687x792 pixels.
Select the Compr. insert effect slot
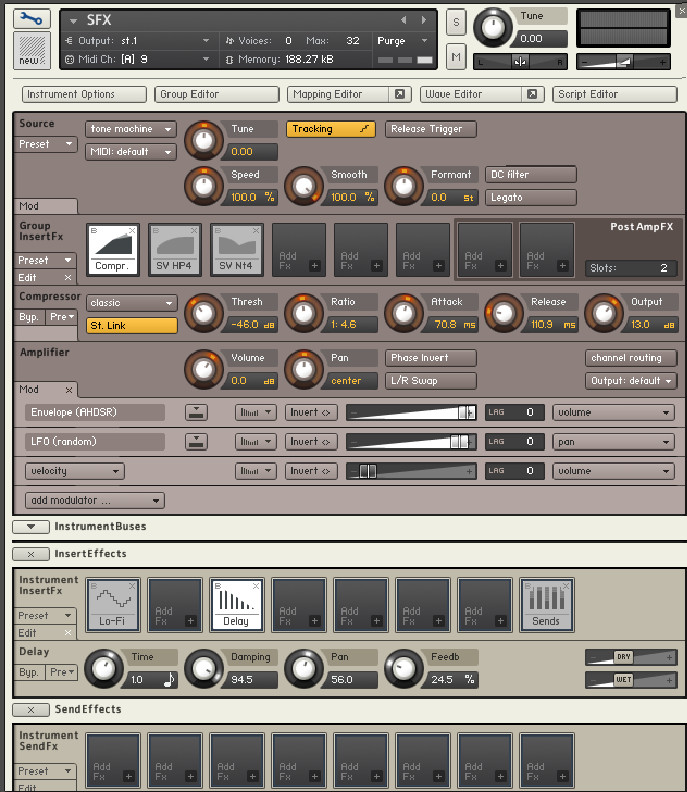112,250
